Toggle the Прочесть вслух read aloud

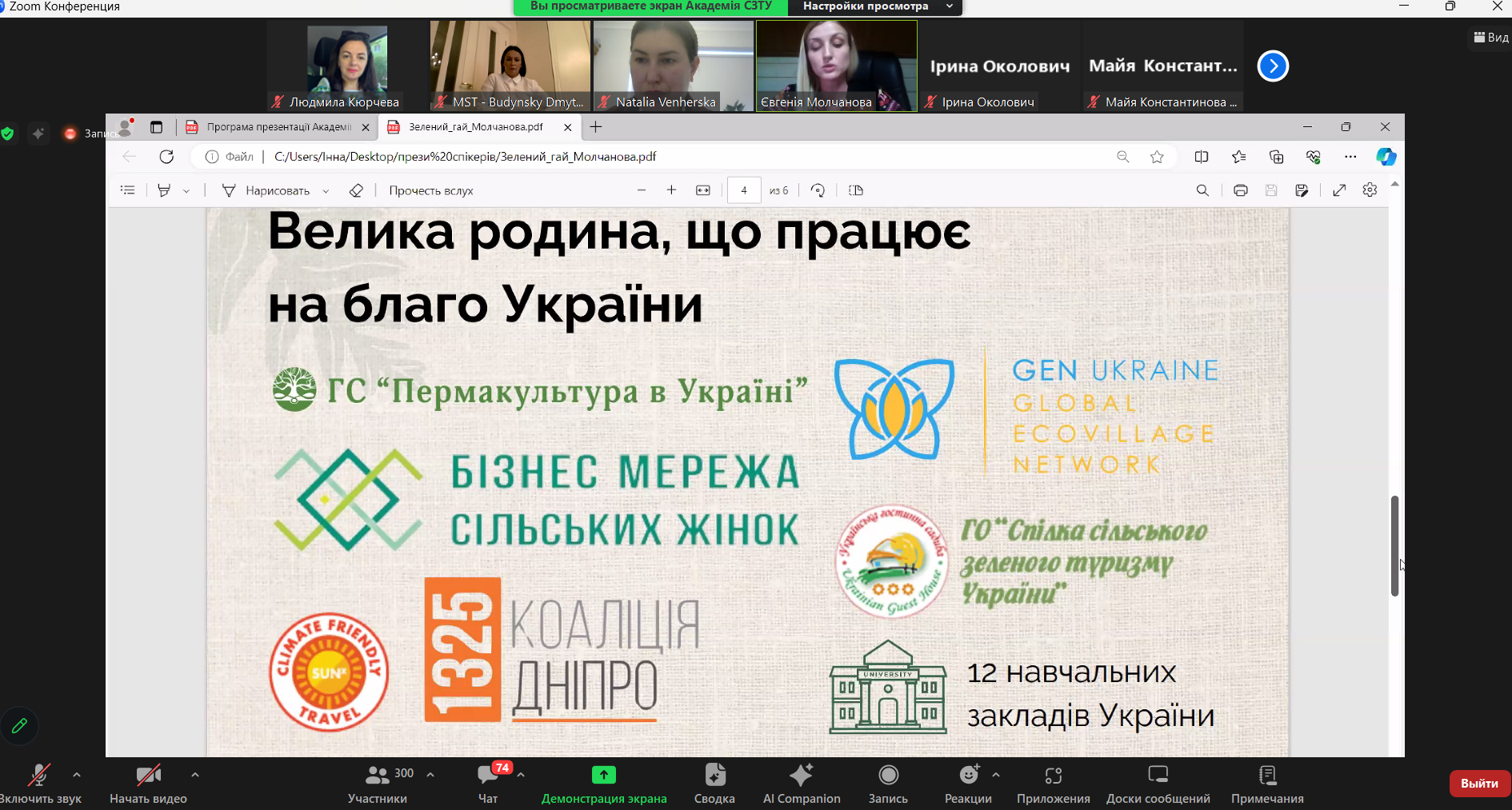coord(431,190)
